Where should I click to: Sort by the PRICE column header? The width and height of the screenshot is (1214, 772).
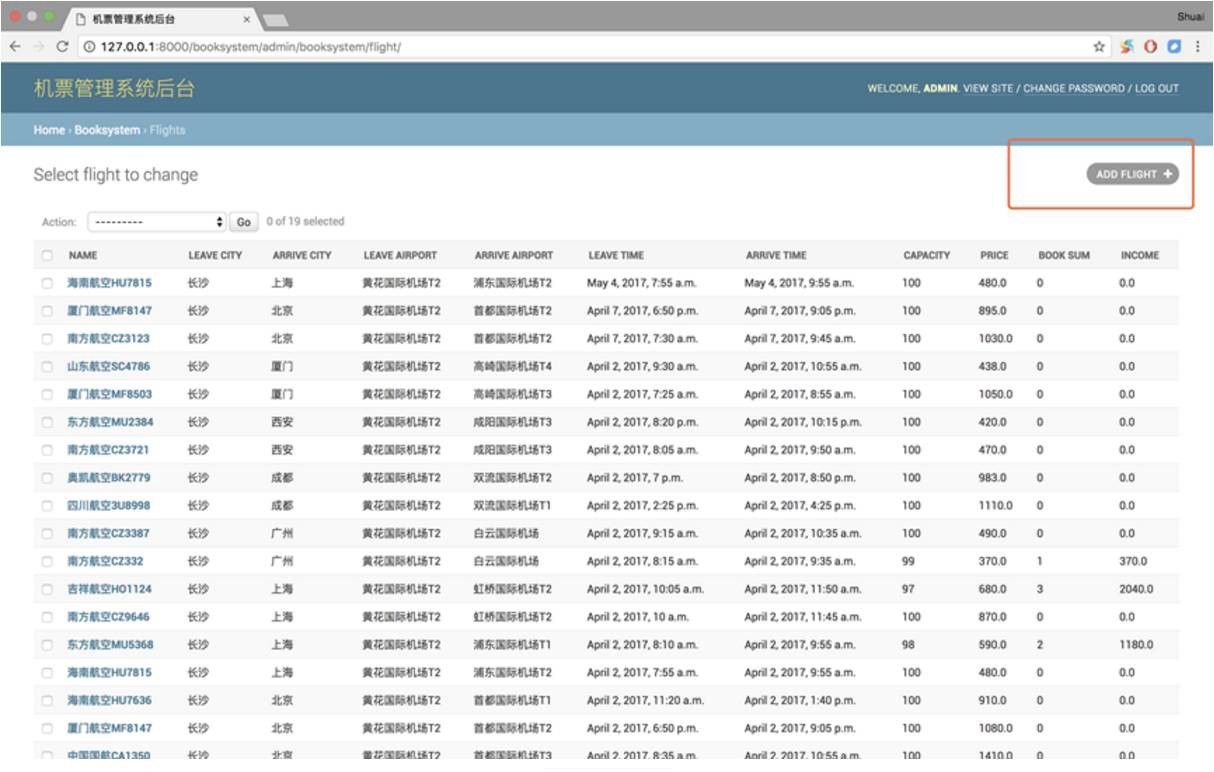point(994,255)
